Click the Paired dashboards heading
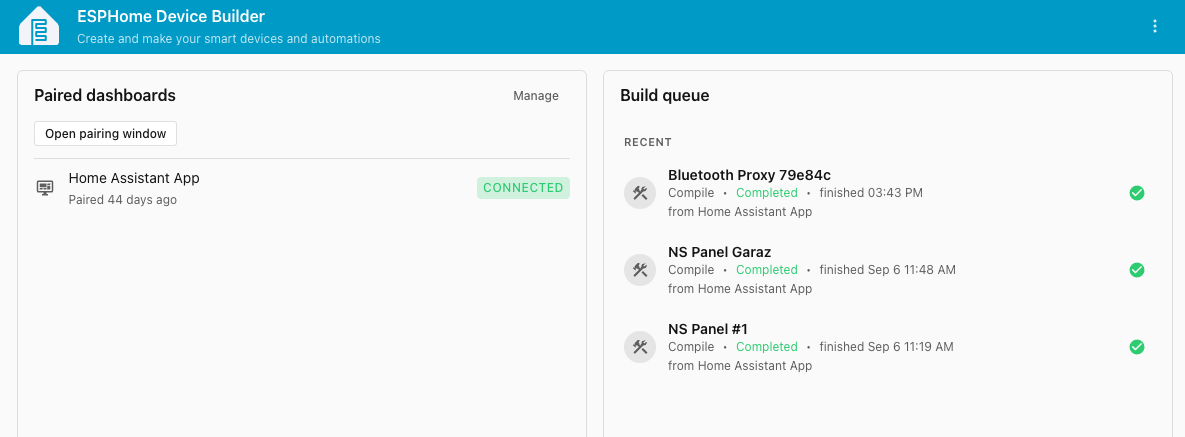 point(105,96)
